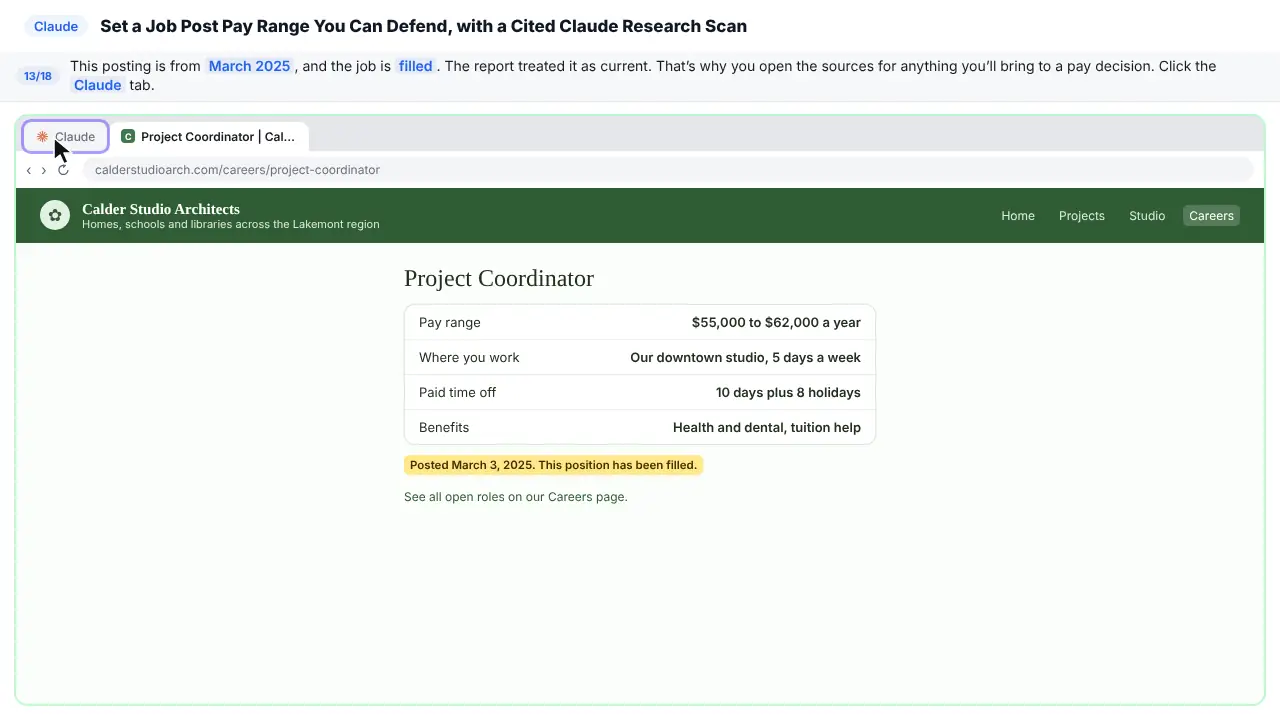Click the browser back arrow
Image resolution: width=1280 pixels, height=720 pixels.
pos(28,170)
